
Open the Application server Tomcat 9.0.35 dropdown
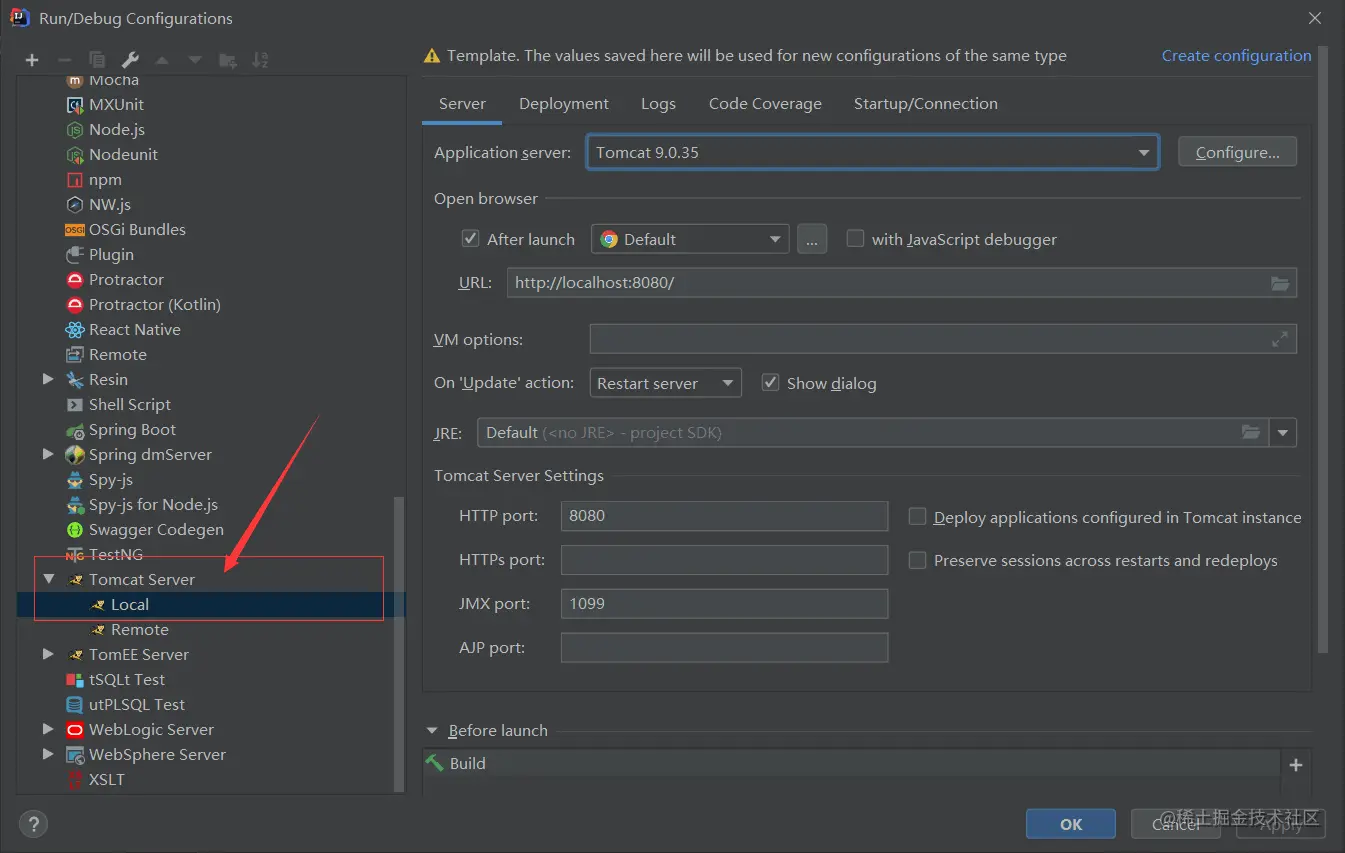click(x=872, y=153)
